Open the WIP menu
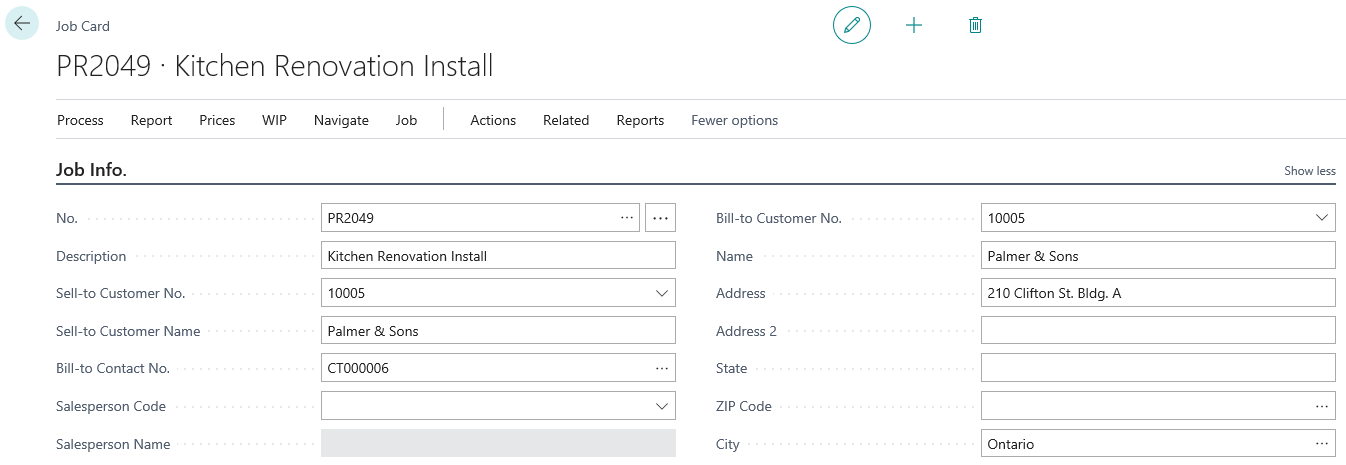The height and width of the screenshot is (465, 1346). coord(274,120)
